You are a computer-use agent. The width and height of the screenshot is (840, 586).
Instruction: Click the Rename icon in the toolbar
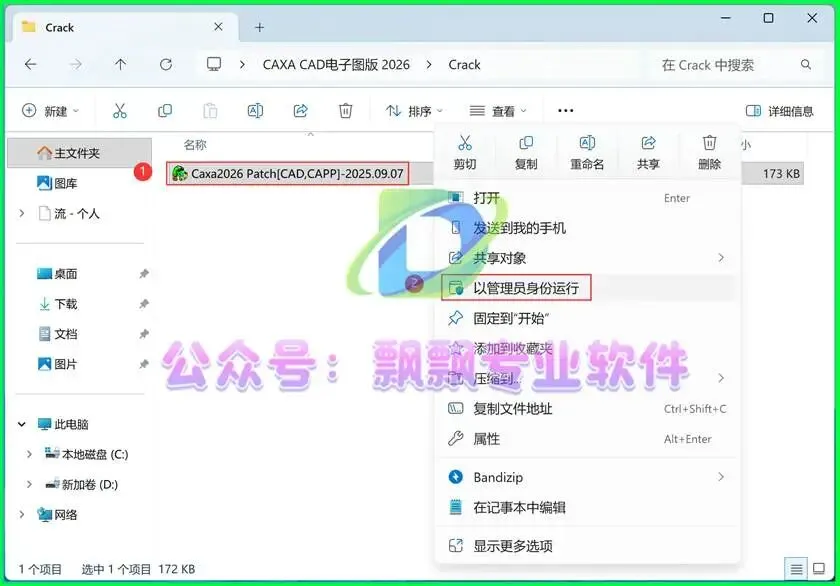(255, 111)
